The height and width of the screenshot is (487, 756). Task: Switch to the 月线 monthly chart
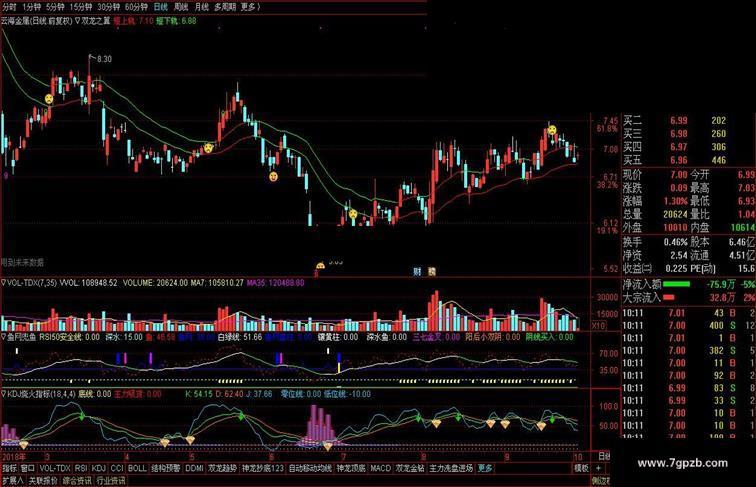pyautogui.click(x=202, y=7)
